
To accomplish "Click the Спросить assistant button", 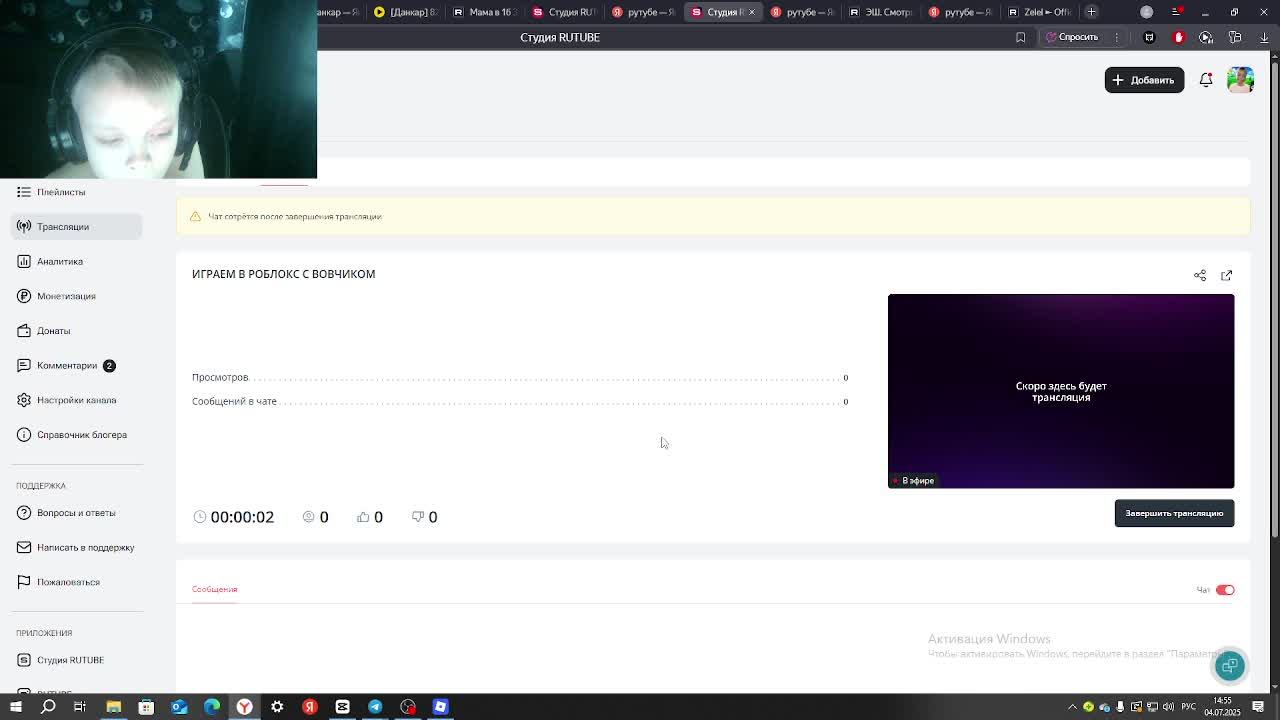I will pos(1071,37).
